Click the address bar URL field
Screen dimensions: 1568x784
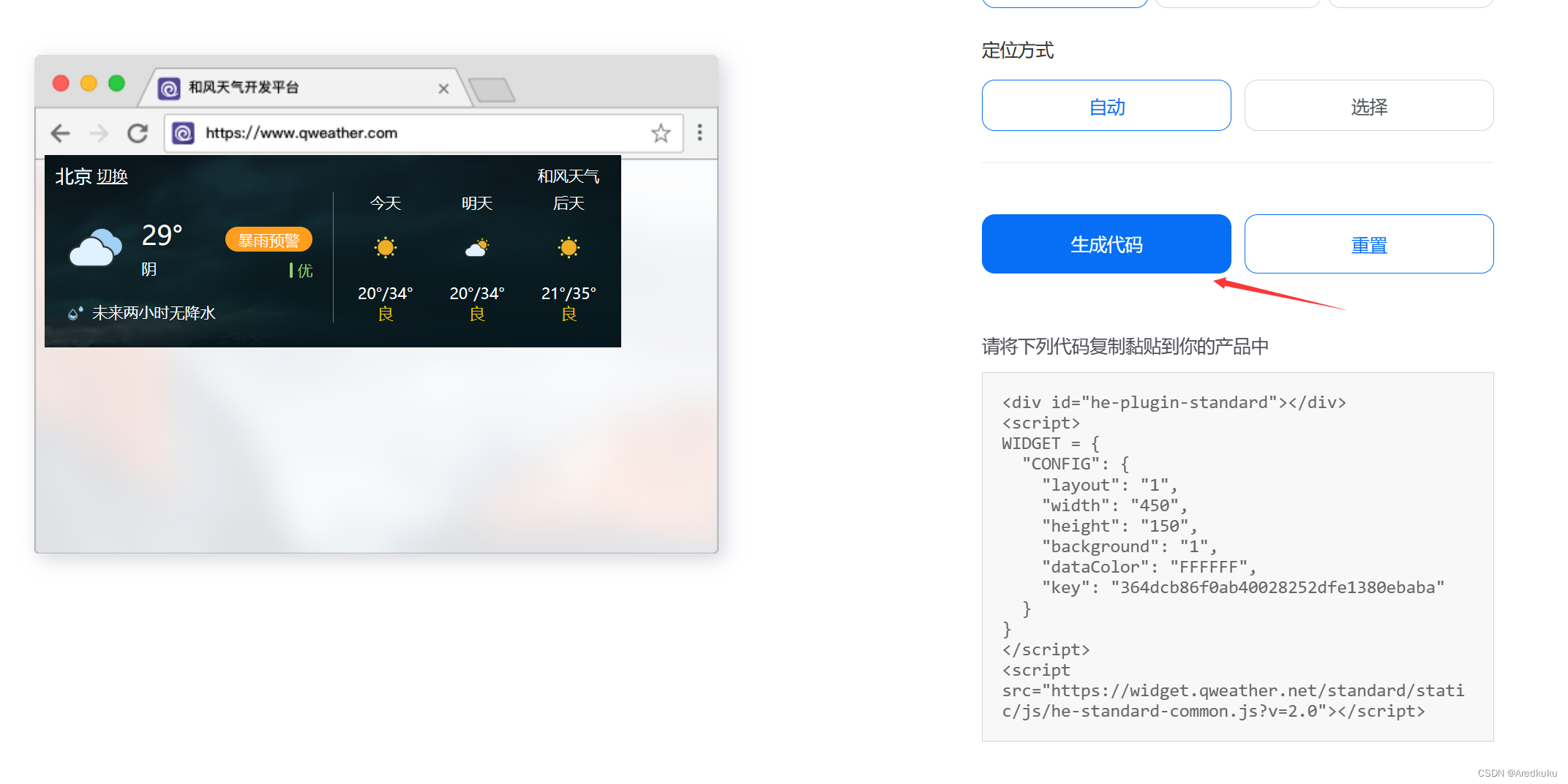pyautogui.click(x=424, y=133)
